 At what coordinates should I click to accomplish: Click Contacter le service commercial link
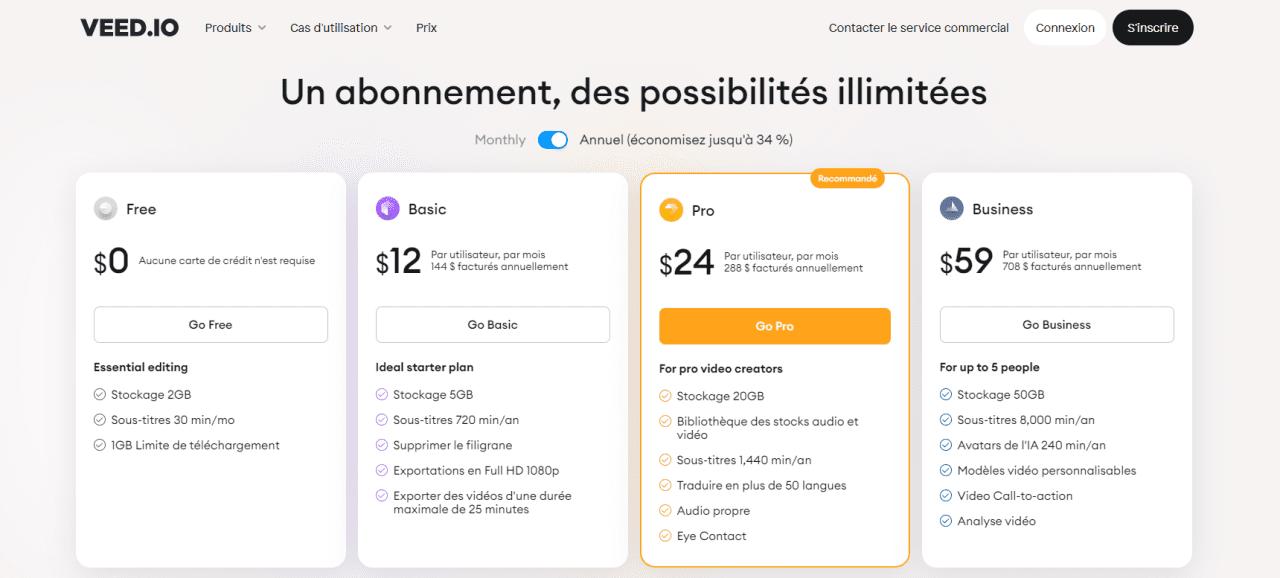(918, 28)
